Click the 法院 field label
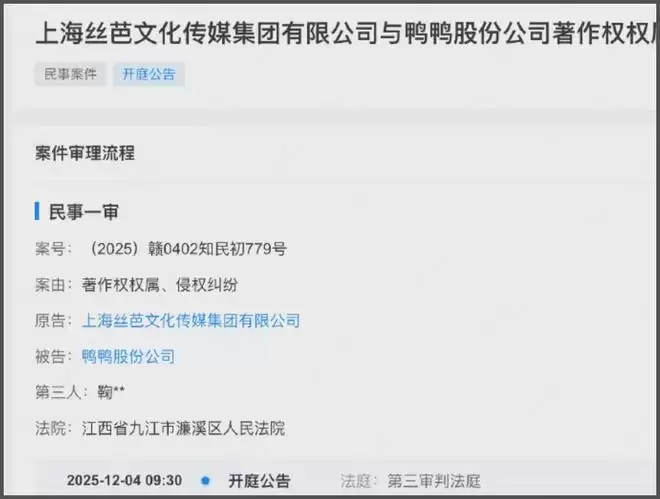 pyautogui.click(x=53, y=428)
